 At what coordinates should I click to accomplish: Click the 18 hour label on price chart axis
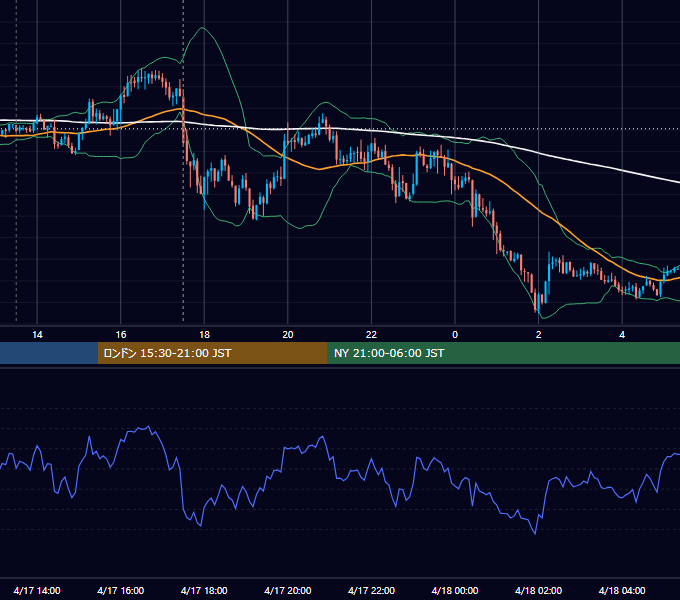click(x=204, y=335)
